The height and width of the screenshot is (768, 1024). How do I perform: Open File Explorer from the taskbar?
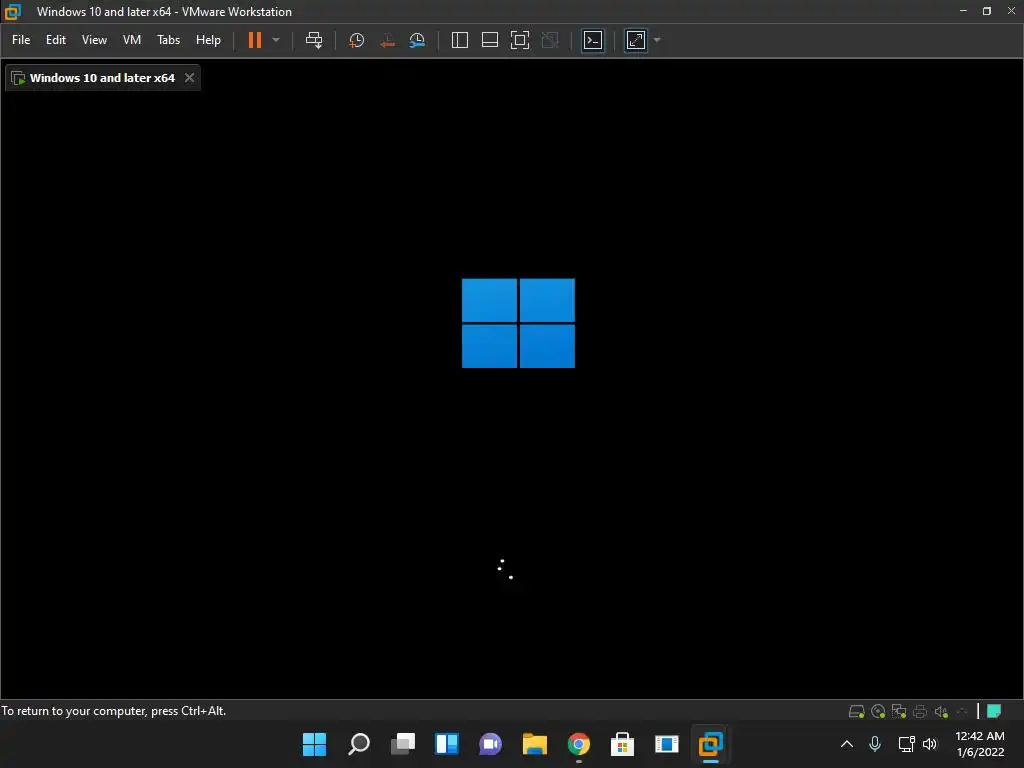pyautogui.click(x=535, y=744)
